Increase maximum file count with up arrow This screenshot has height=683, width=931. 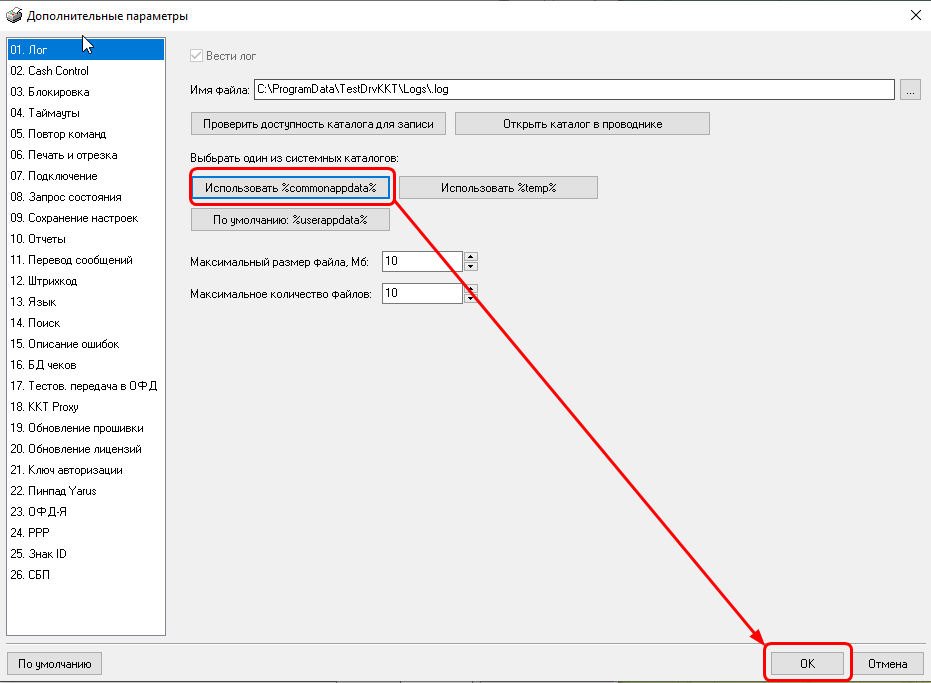point(471,288)
